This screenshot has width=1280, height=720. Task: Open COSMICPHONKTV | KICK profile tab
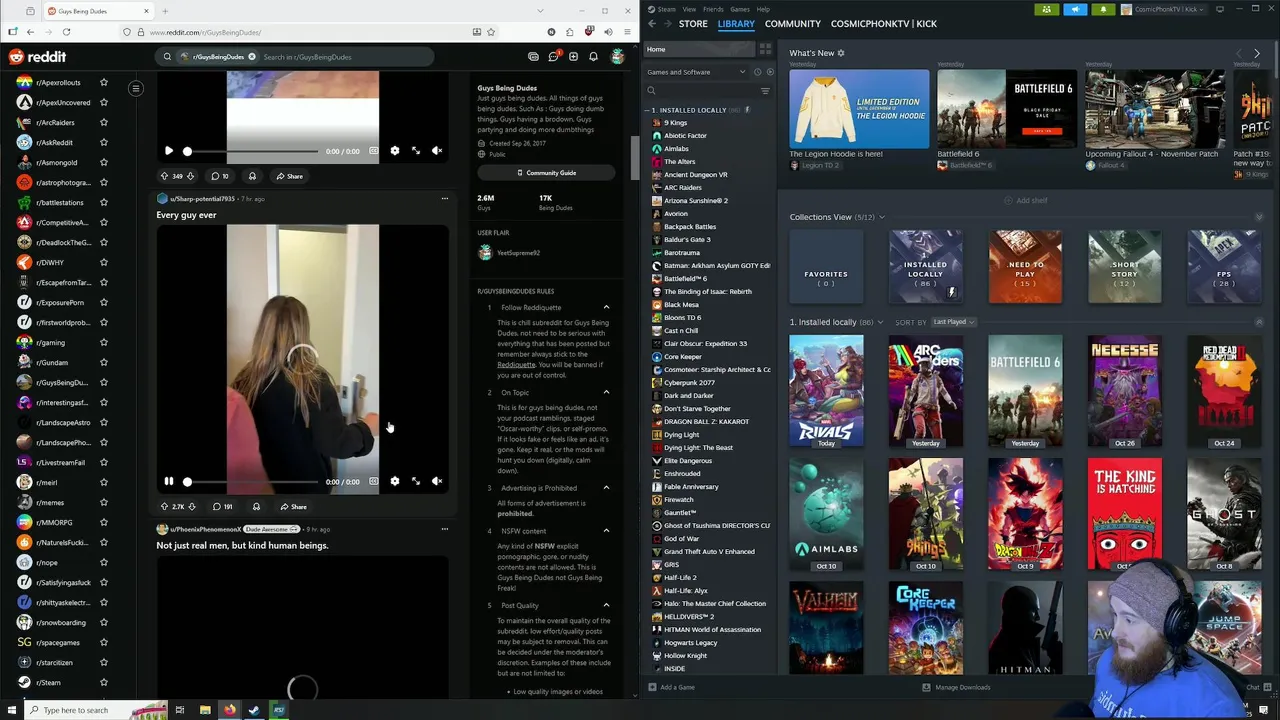(884, 24)
